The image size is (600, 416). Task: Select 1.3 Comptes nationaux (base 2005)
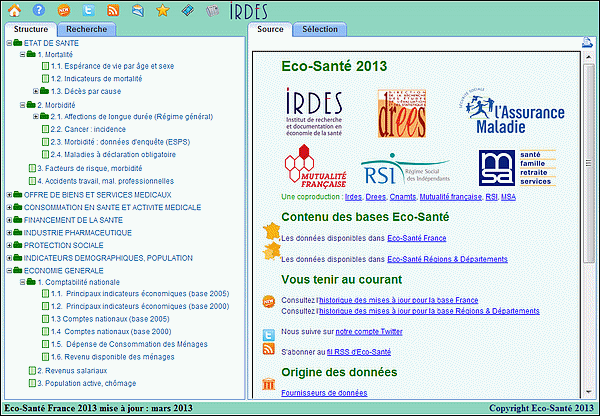[x=110, y=319]
